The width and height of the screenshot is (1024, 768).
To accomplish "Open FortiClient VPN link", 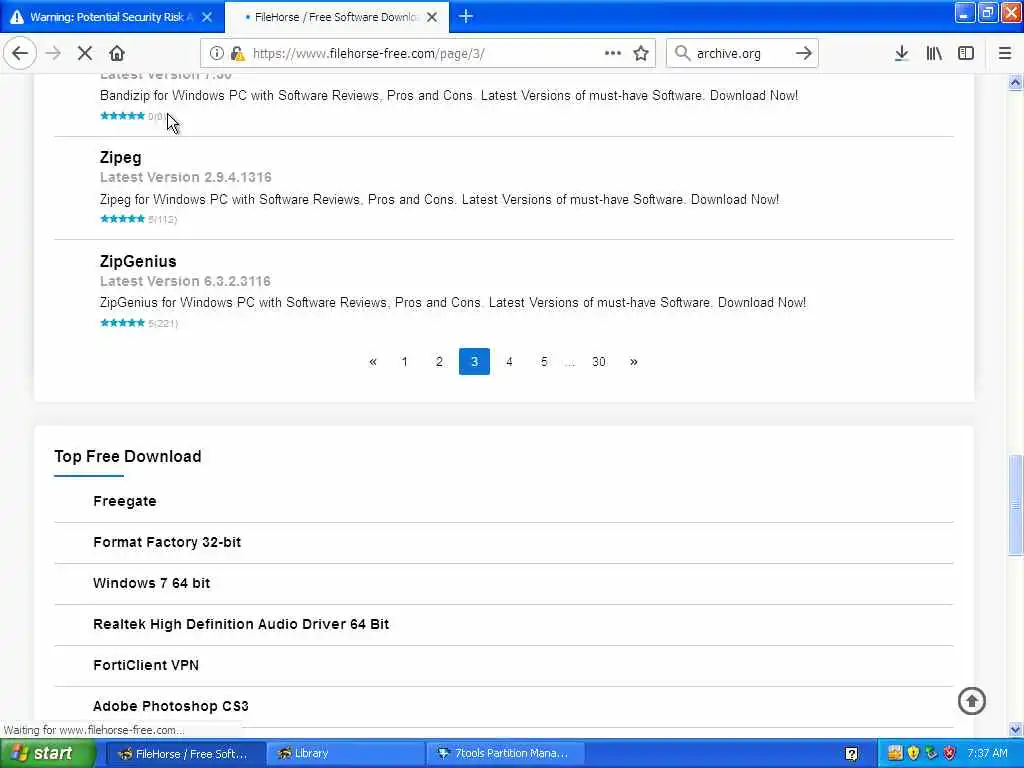I will [x=146, y=665].
